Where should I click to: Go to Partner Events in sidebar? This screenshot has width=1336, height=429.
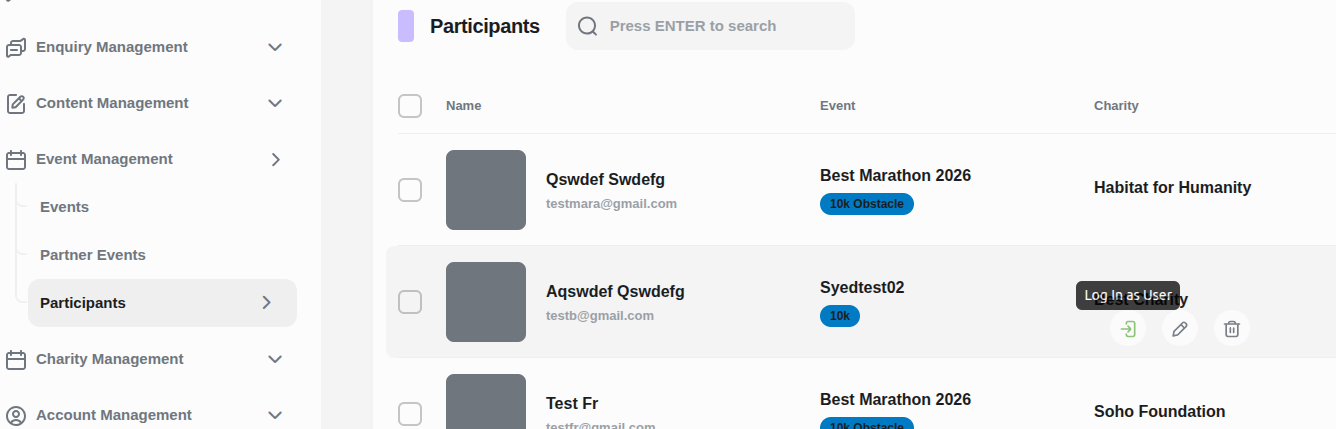click(x=93, y=255)
